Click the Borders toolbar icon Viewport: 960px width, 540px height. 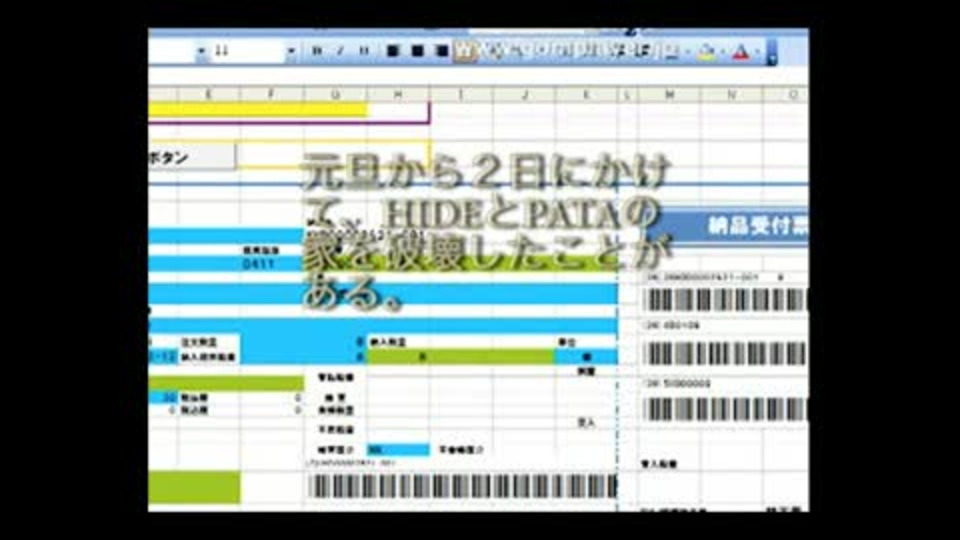point(672,52)
